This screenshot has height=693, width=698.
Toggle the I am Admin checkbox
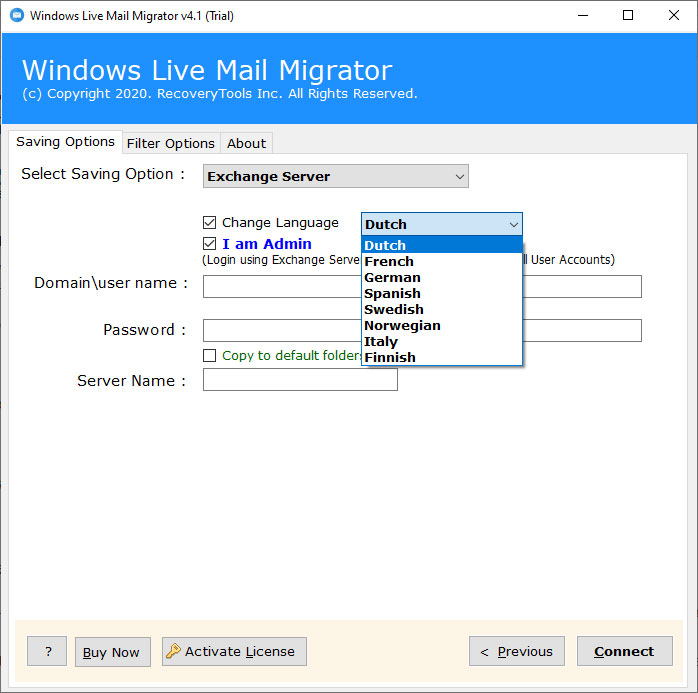point(209,244)
